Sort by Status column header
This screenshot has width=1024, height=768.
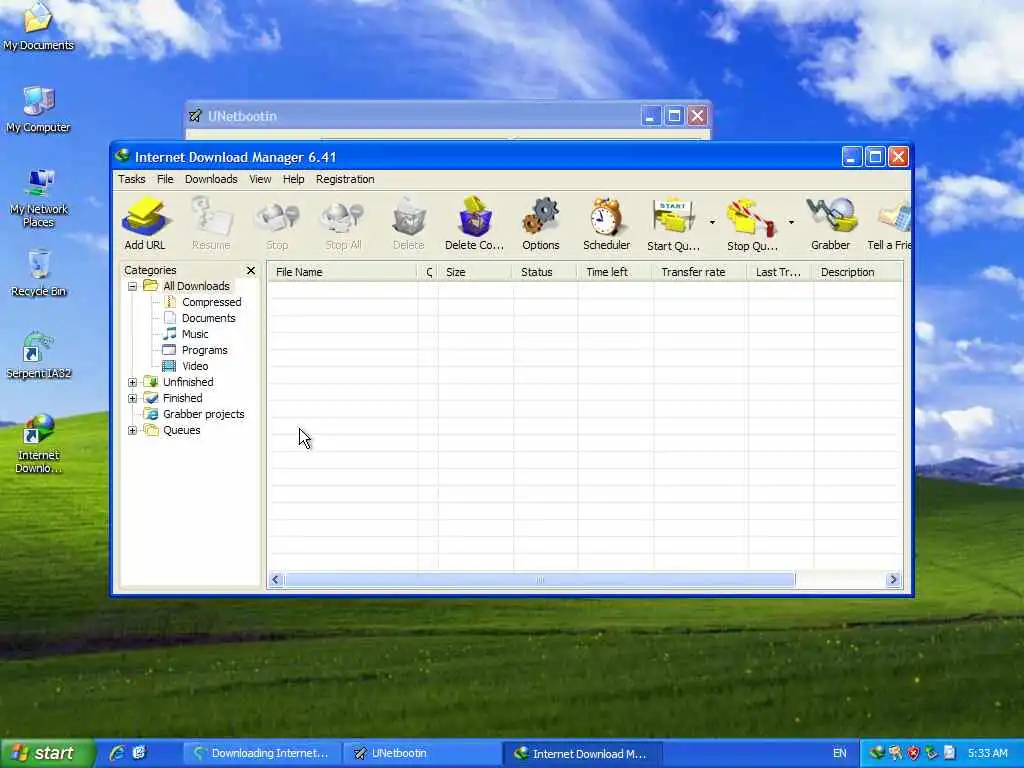(x=545, y=272)
